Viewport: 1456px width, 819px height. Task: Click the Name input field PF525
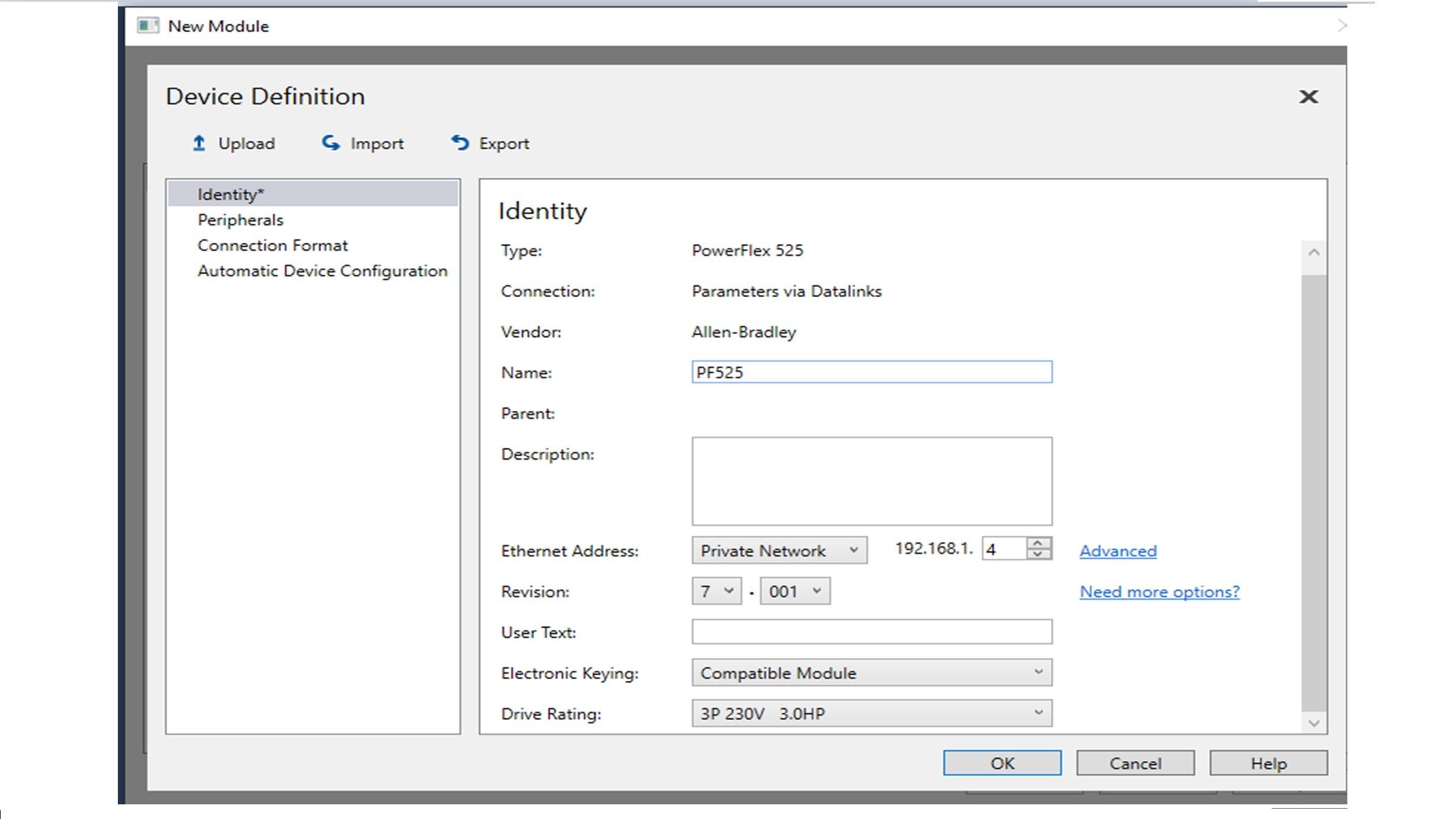click(871, 372)
